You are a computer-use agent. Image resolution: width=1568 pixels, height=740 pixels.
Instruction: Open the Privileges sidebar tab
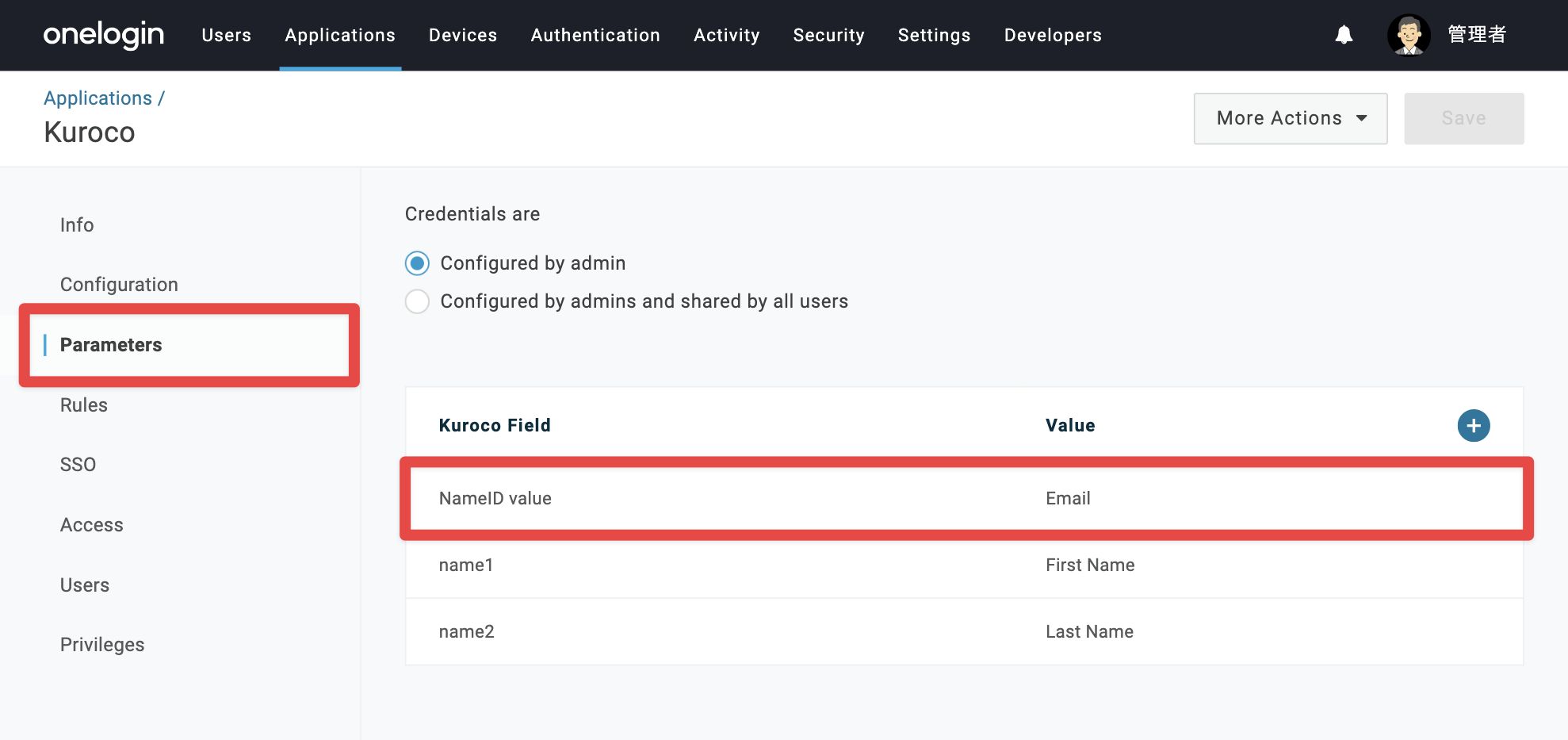[x=102, y=645]
